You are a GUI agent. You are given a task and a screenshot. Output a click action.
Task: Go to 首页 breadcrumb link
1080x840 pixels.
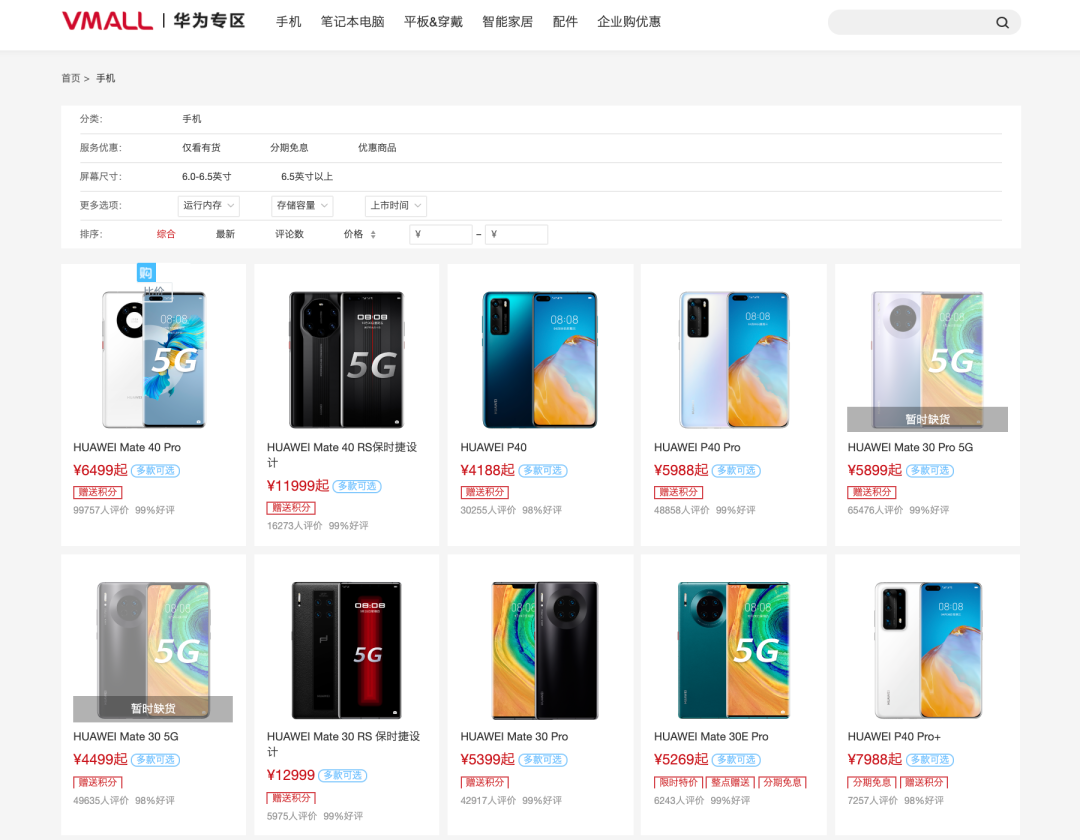tap(71, 78)
